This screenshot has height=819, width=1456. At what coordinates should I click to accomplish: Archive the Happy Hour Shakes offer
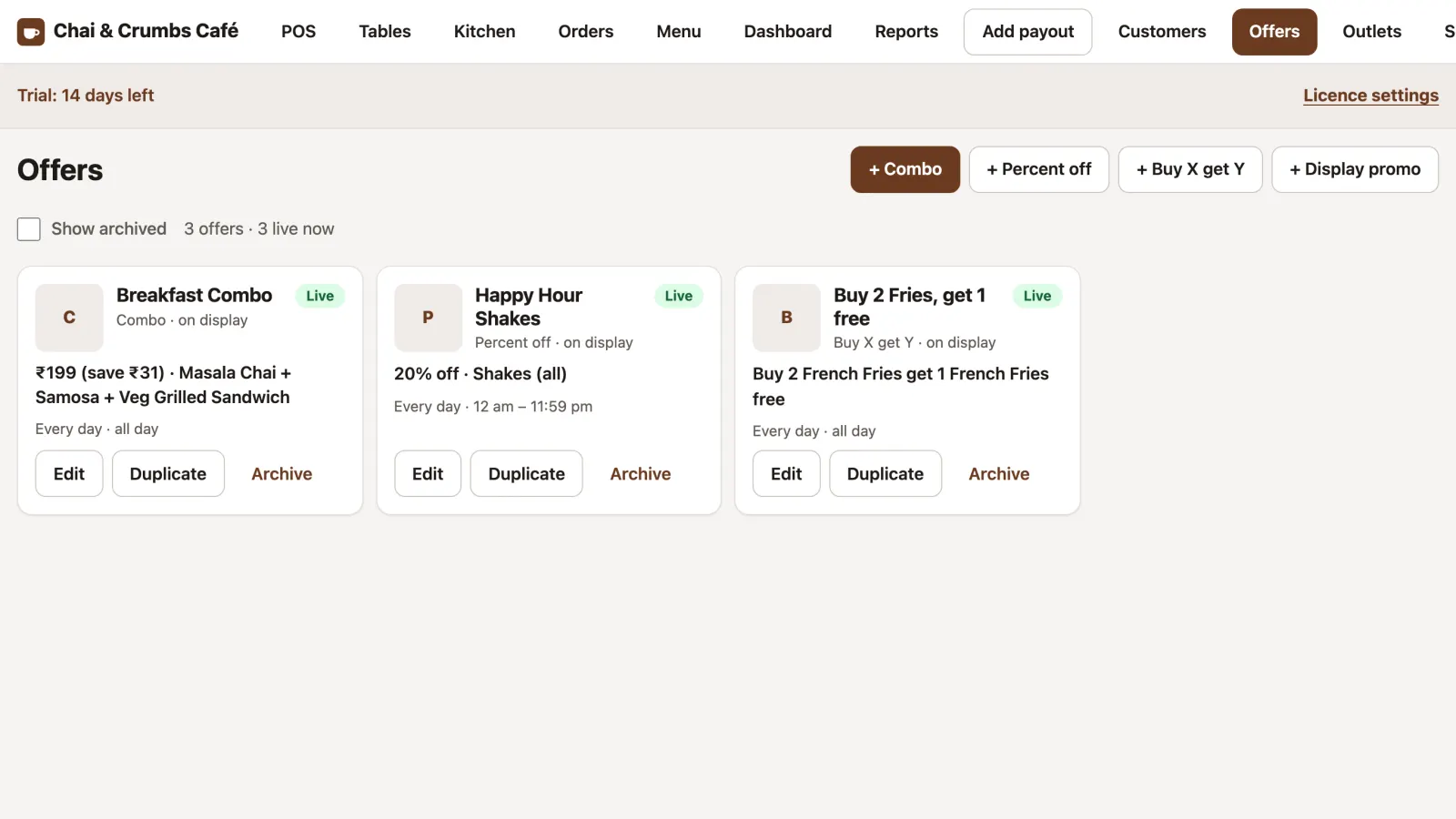(x=641, y=474)
